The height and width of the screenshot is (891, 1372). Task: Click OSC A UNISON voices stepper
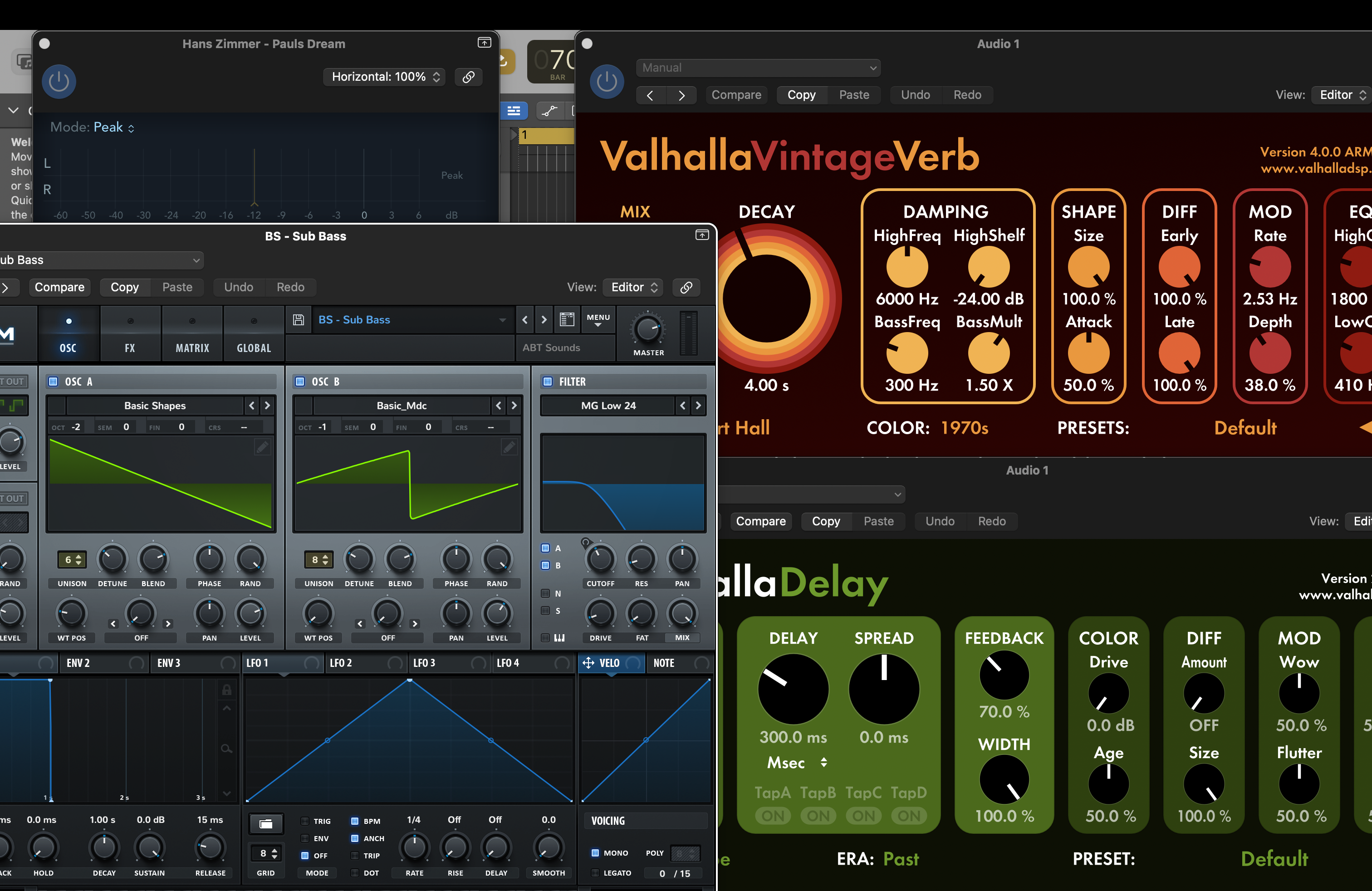72,560
